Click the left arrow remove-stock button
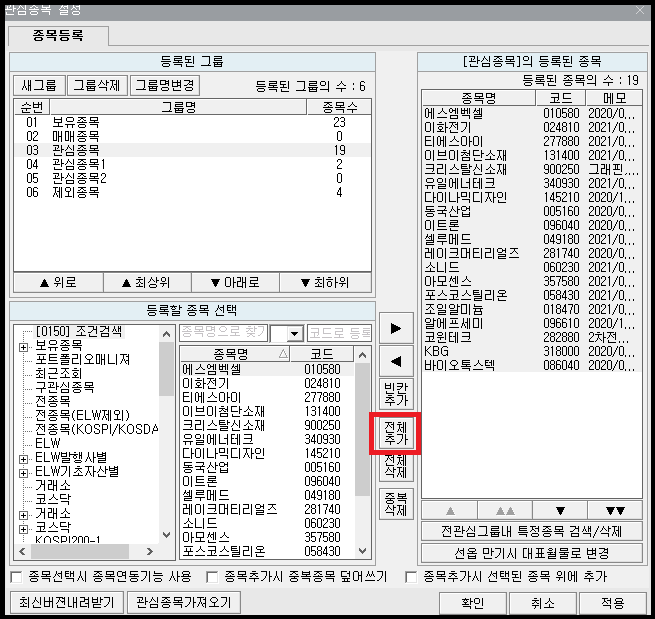The height and width of the screenshot is (619, 655). point(396,361)
